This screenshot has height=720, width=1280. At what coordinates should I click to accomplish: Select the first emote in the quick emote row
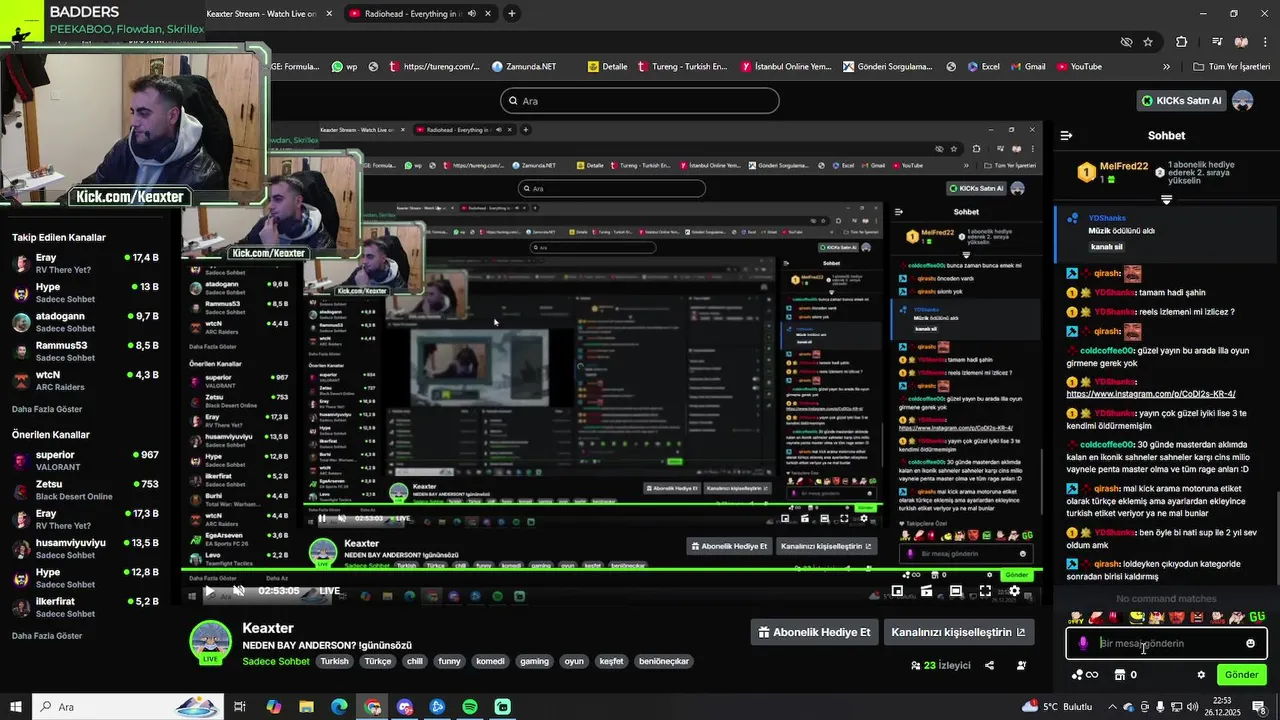click(1076, 617)
